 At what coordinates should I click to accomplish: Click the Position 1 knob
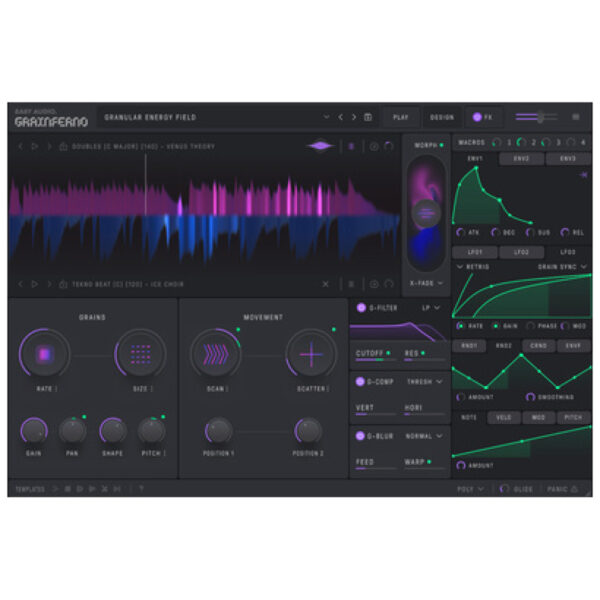(x=218, y=431)
